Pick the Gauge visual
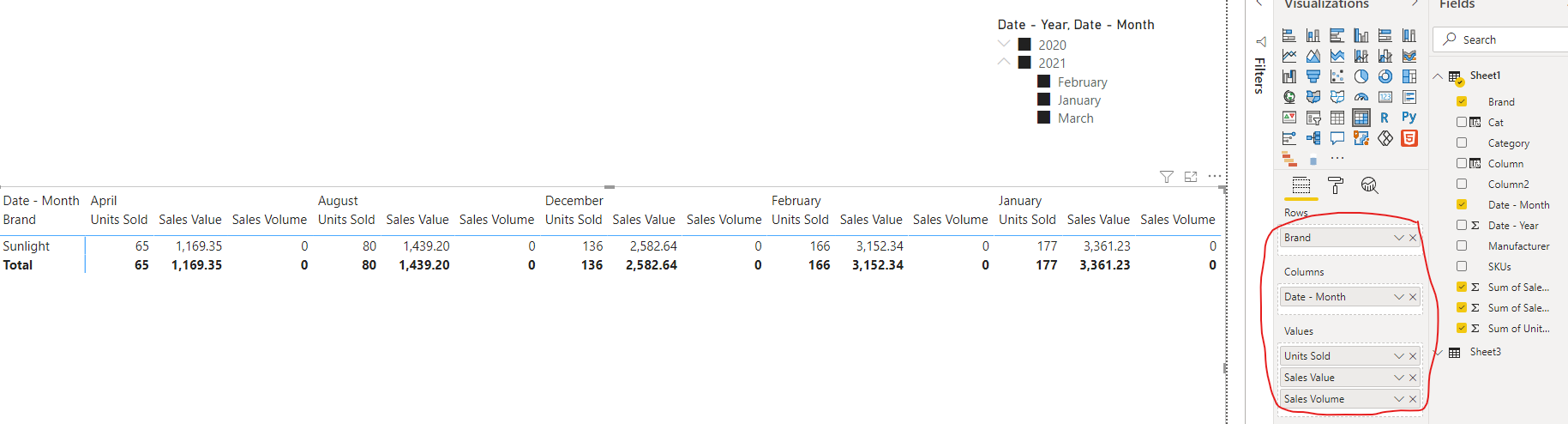Viewport: 1568px width, 424px height. (1361, 97)
